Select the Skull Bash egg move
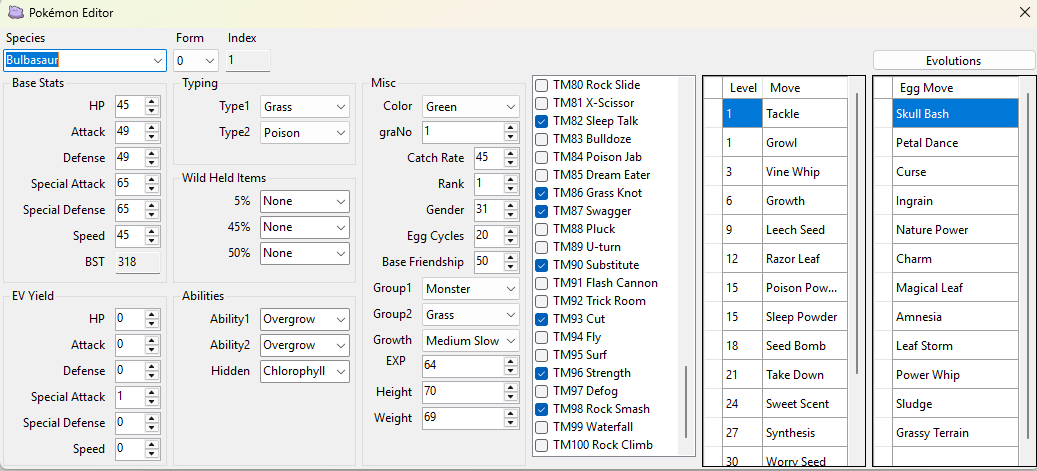The width and height of the screenshot is (1037, 471). click(x=955, y=114)
